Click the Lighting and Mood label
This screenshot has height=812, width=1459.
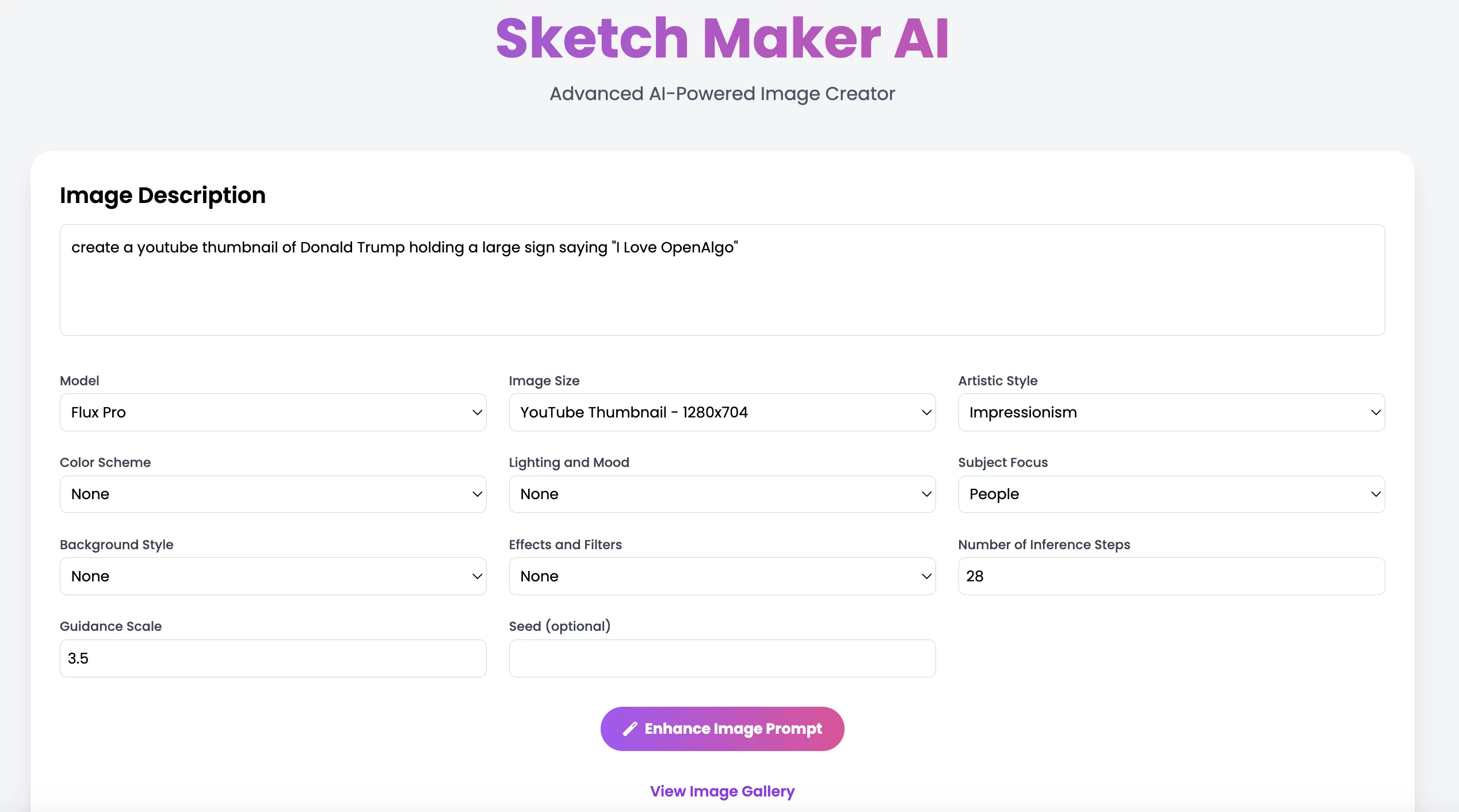click(569, 462)
